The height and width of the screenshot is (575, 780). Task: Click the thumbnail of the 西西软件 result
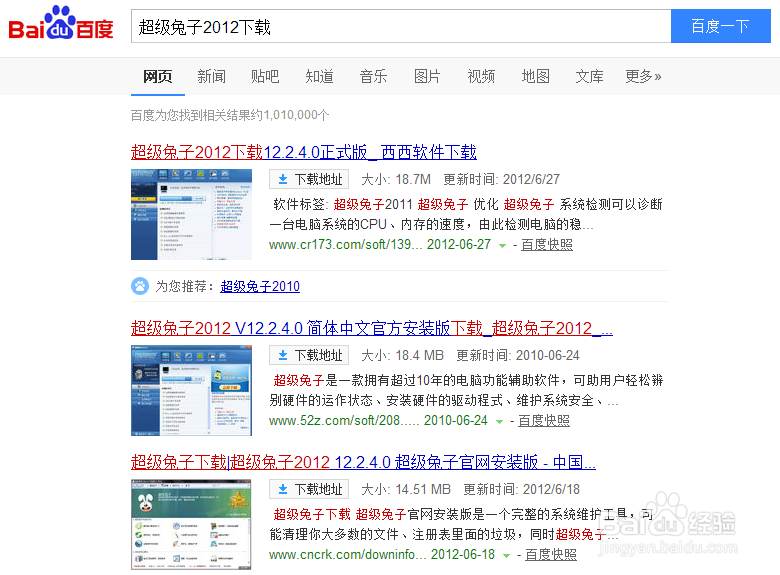click(192, 214)
